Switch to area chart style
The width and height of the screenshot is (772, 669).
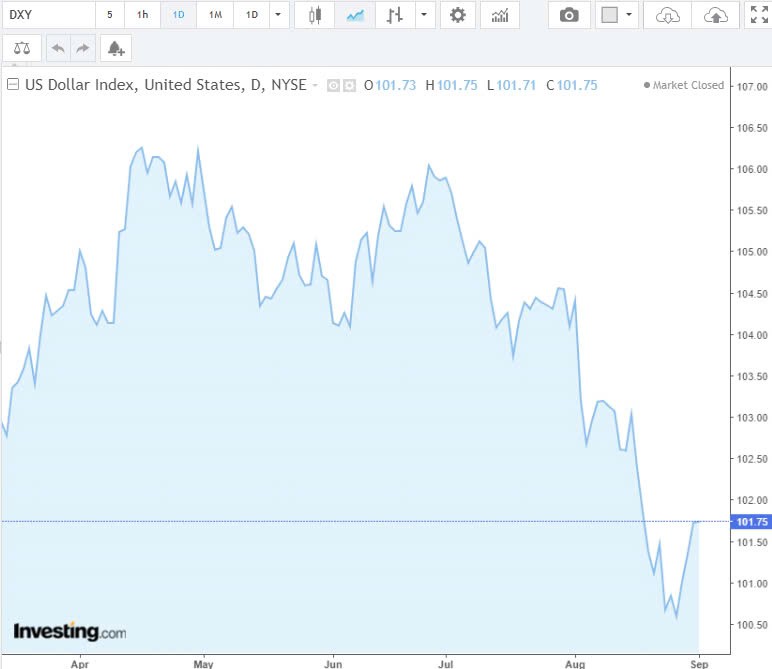coord(355,15)
